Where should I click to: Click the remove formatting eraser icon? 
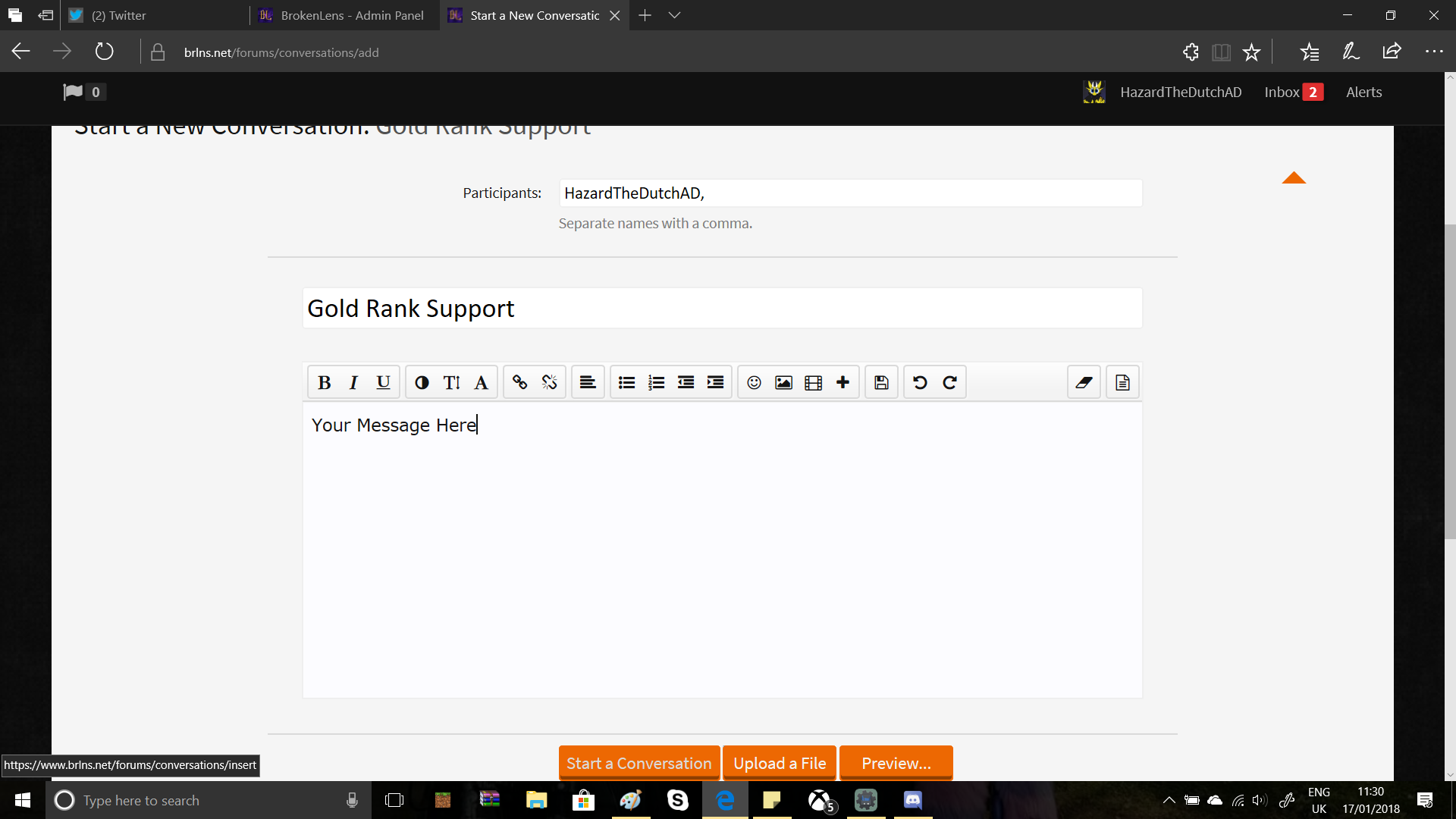click(x=1084, y=382)
